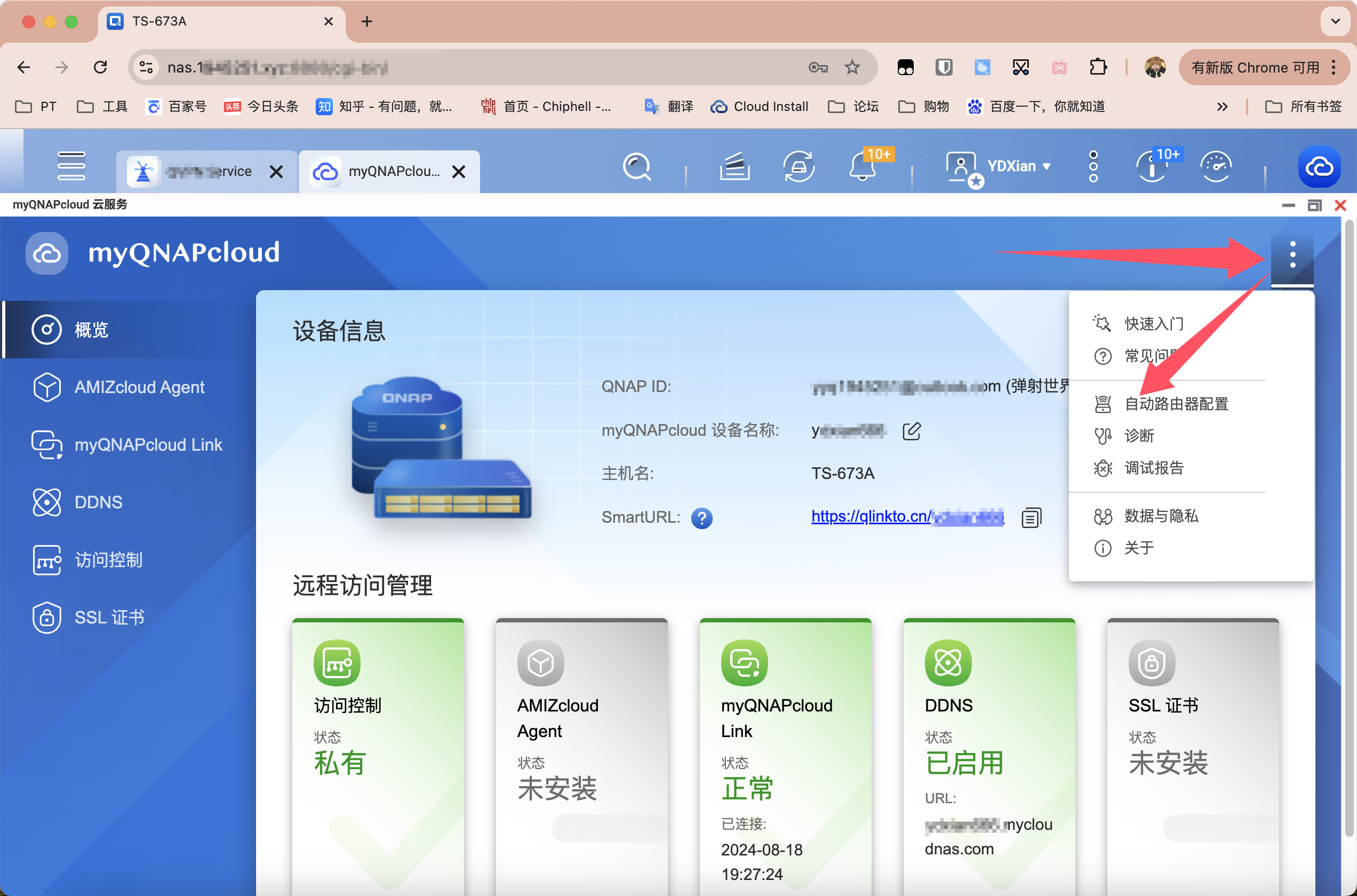
Task: Open the https://qlinkto.cn SmartURL link
Action: click(x=907, y=517)
